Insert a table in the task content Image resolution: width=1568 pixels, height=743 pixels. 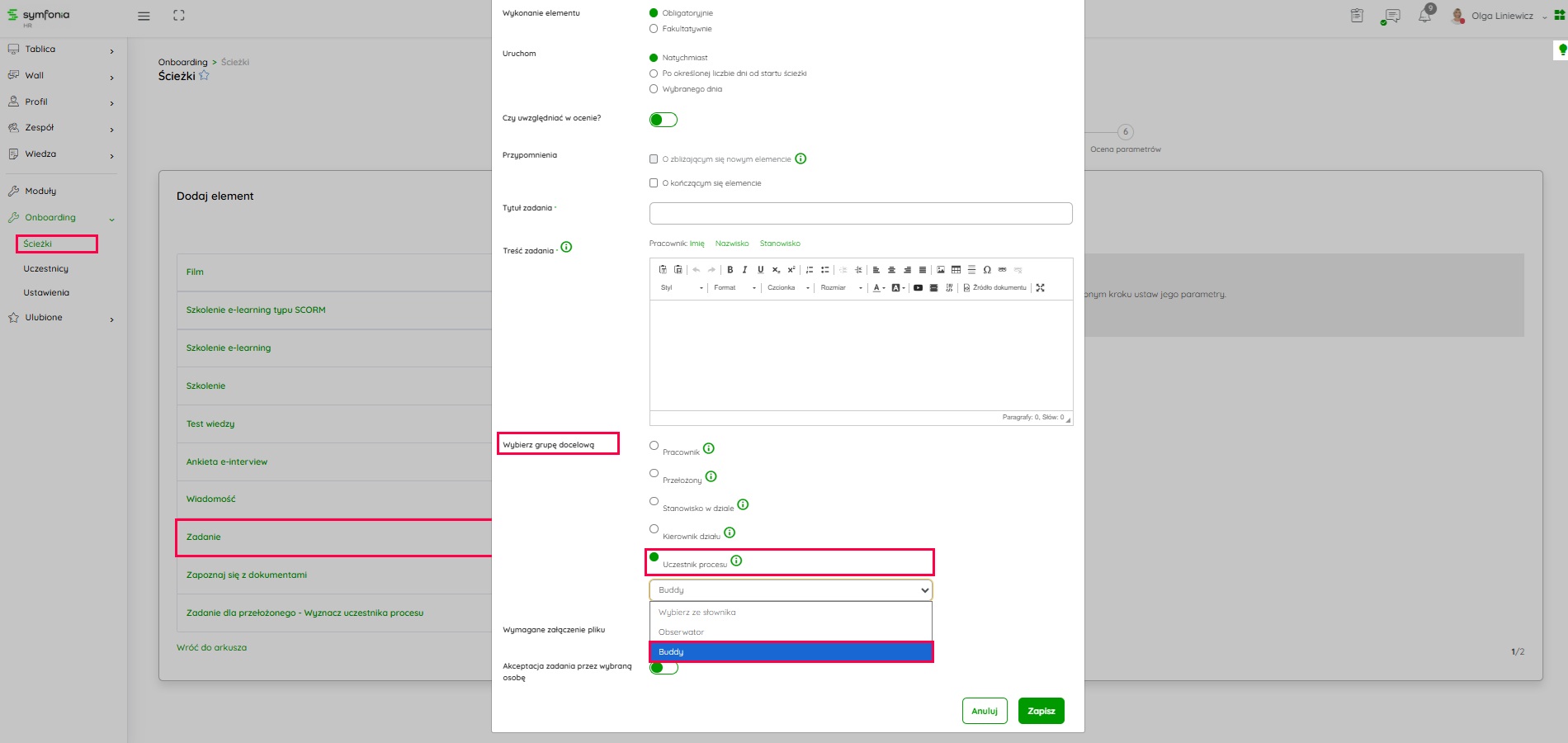point(956,270)
